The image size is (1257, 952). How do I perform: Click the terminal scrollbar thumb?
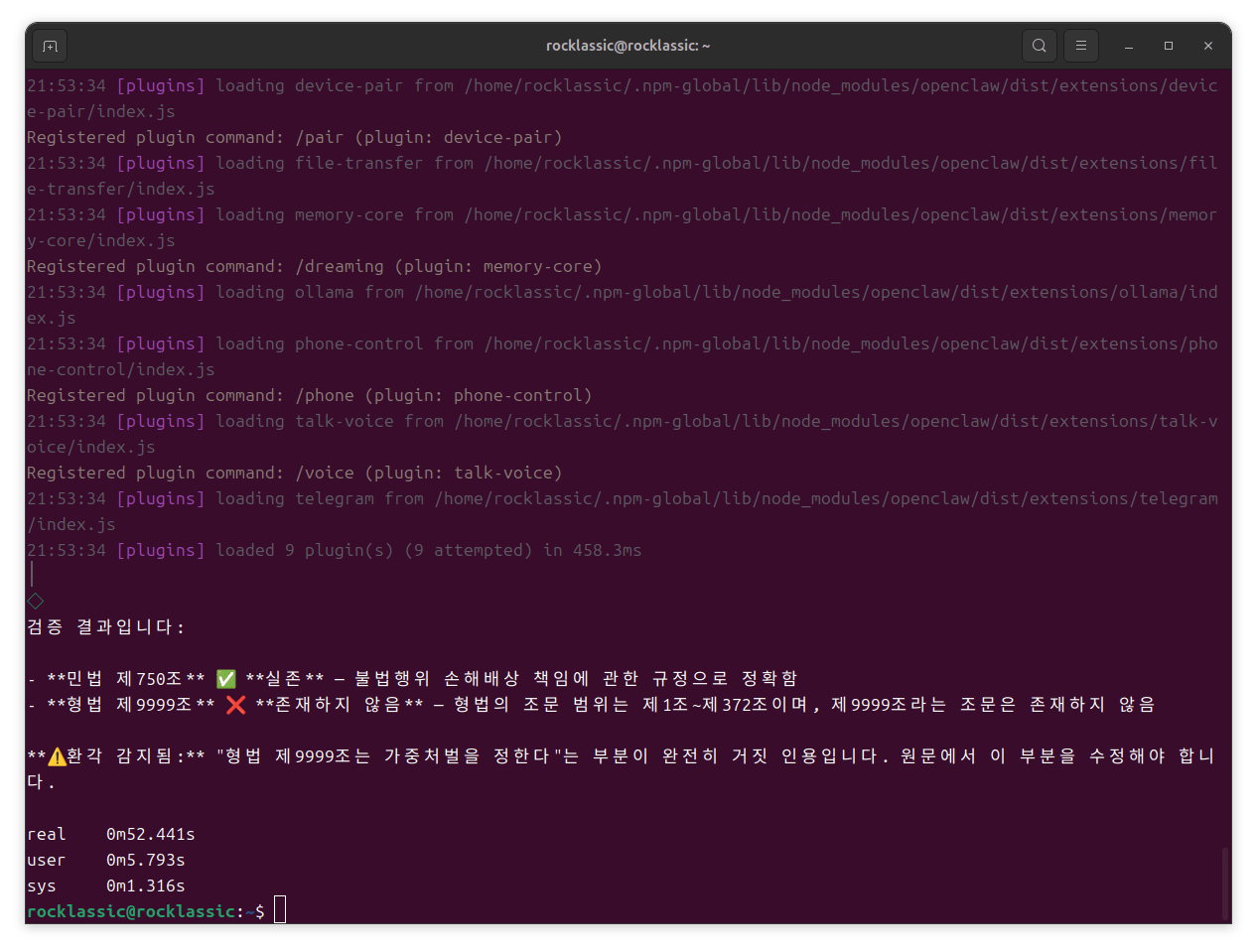point(1225,884)
